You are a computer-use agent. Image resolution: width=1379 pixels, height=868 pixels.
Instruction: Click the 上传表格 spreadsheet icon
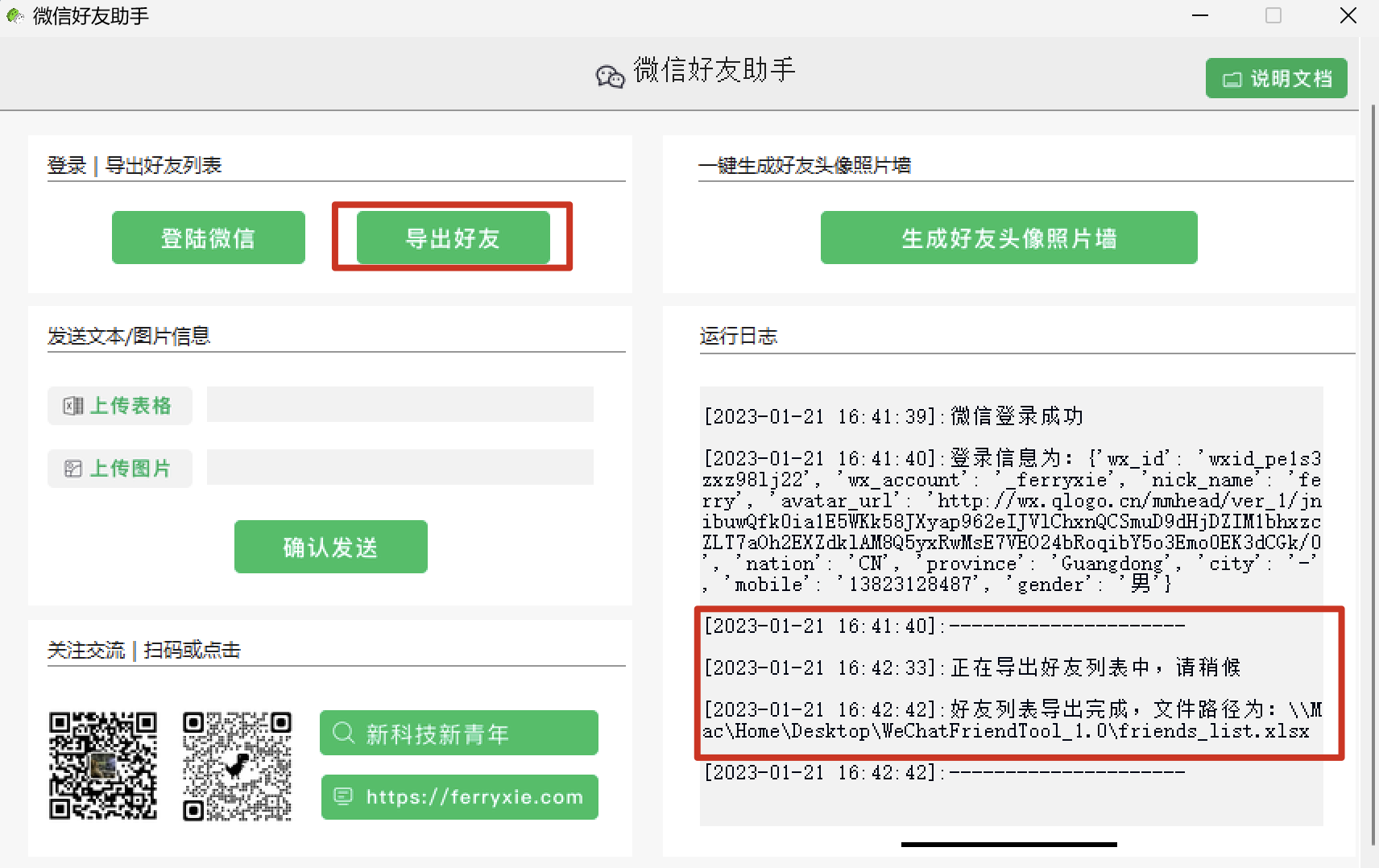coord(73,406)
